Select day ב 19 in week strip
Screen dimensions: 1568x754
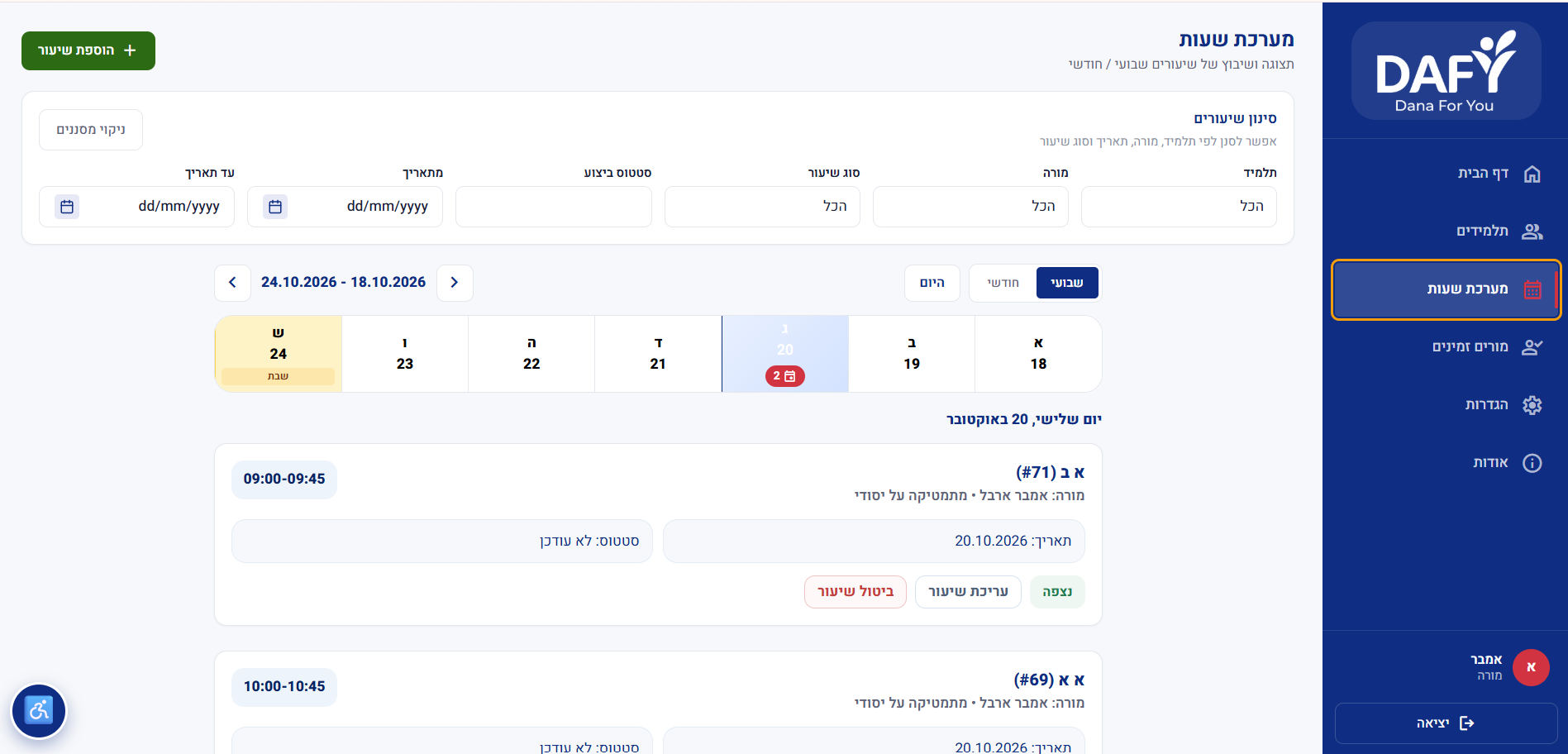[912, 354]
